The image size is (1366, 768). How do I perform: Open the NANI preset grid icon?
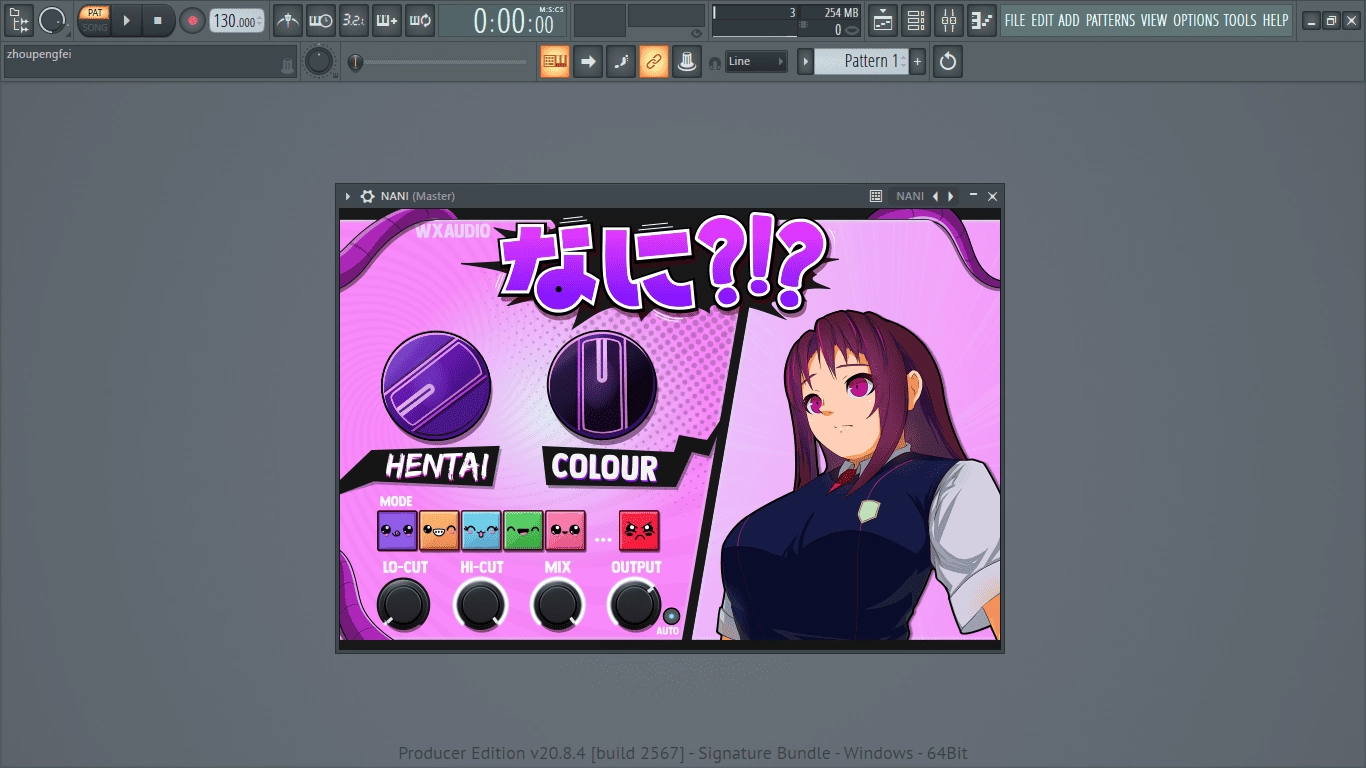tap(875, 196)
